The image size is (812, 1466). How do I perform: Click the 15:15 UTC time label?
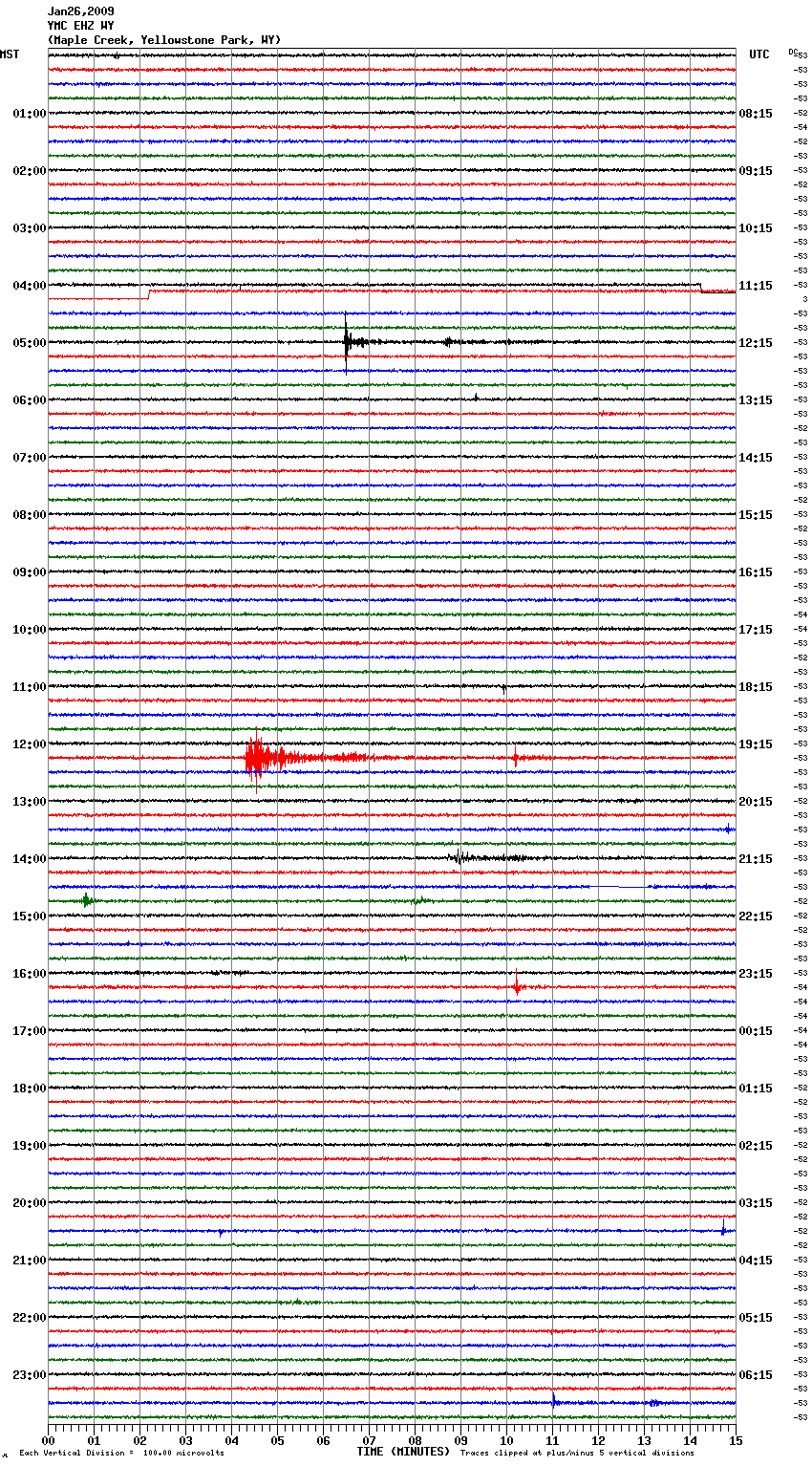click(756, 515)
